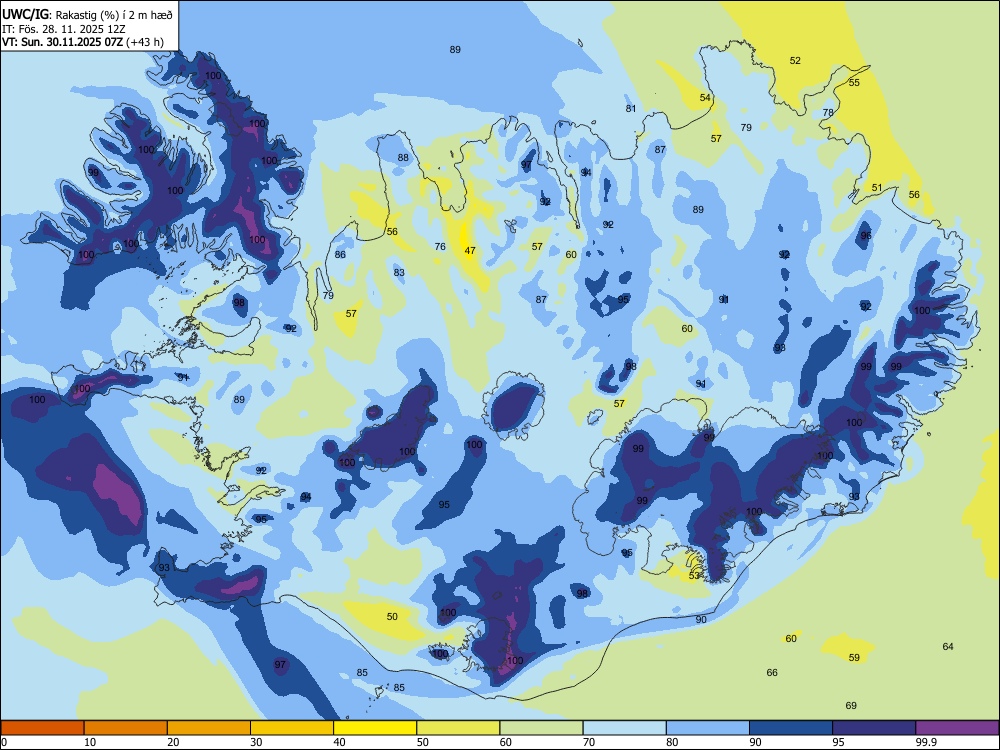
Task: Click the legend tick label '10'
Action: pos(90,742)
